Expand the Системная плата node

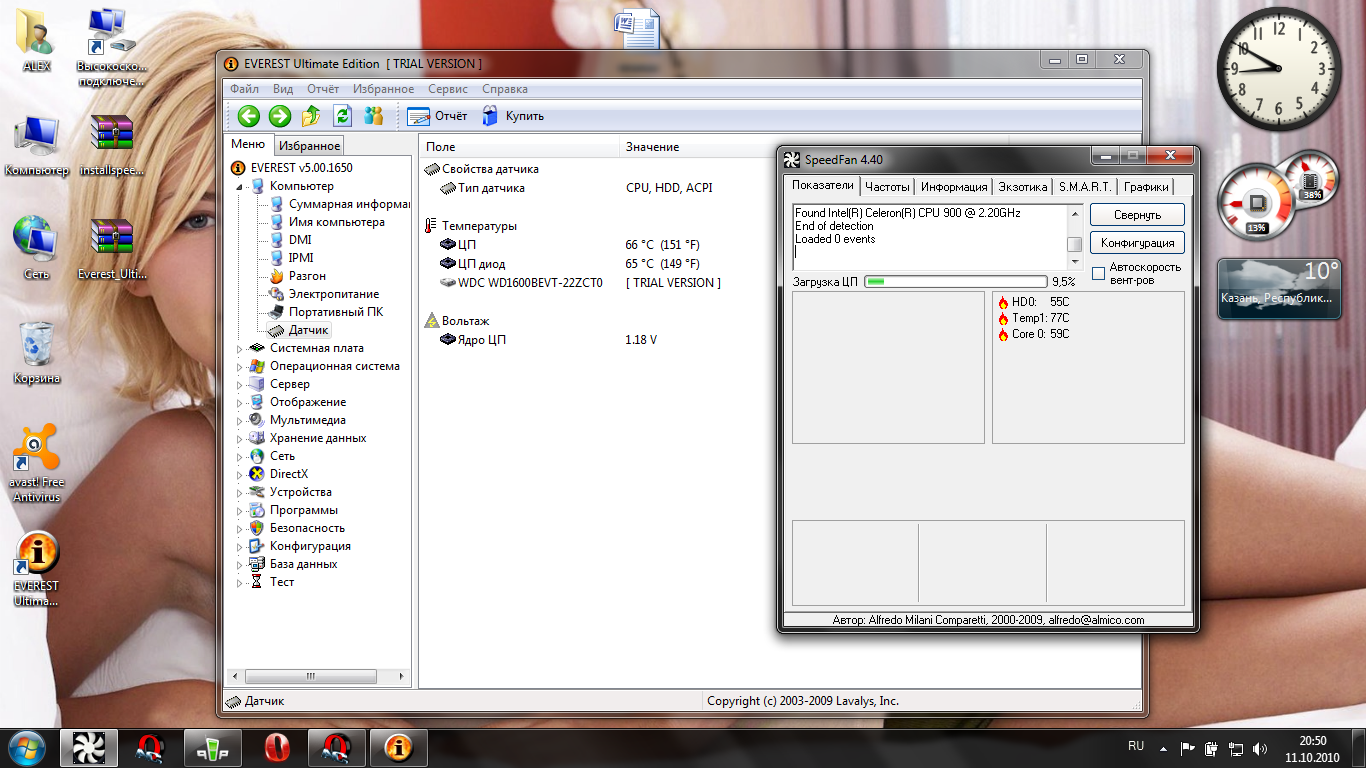[240, 348]
